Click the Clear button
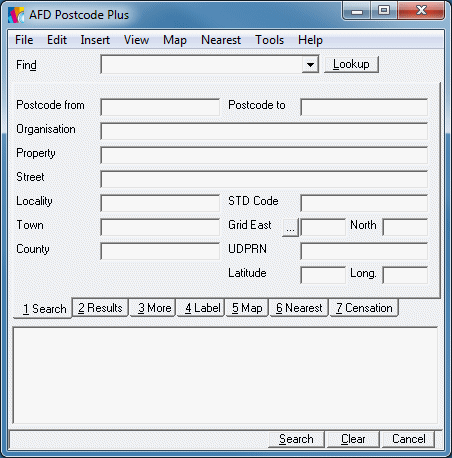This screenshot has width=452, height=458. [353, 439]
